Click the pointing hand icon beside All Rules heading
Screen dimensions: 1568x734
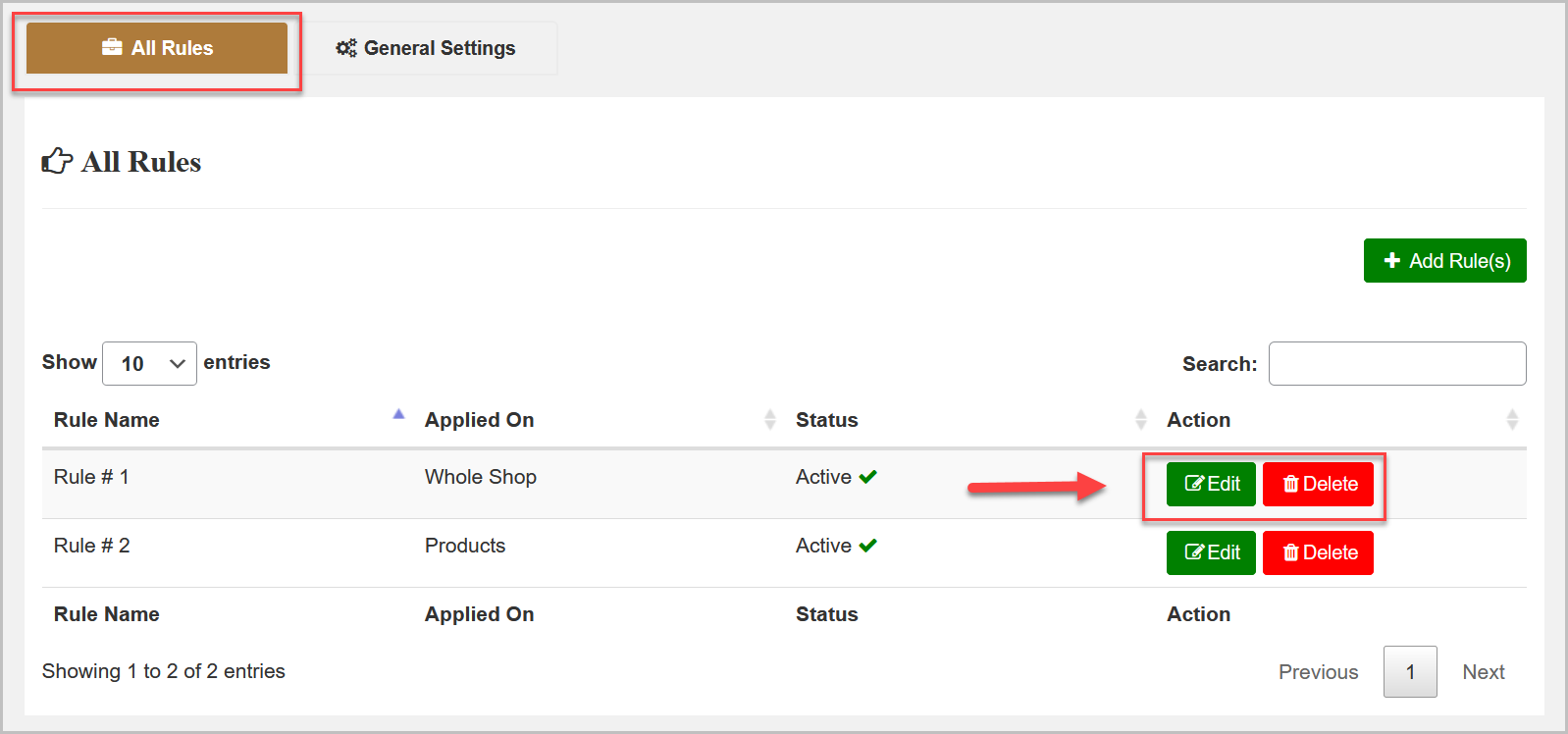57,161
